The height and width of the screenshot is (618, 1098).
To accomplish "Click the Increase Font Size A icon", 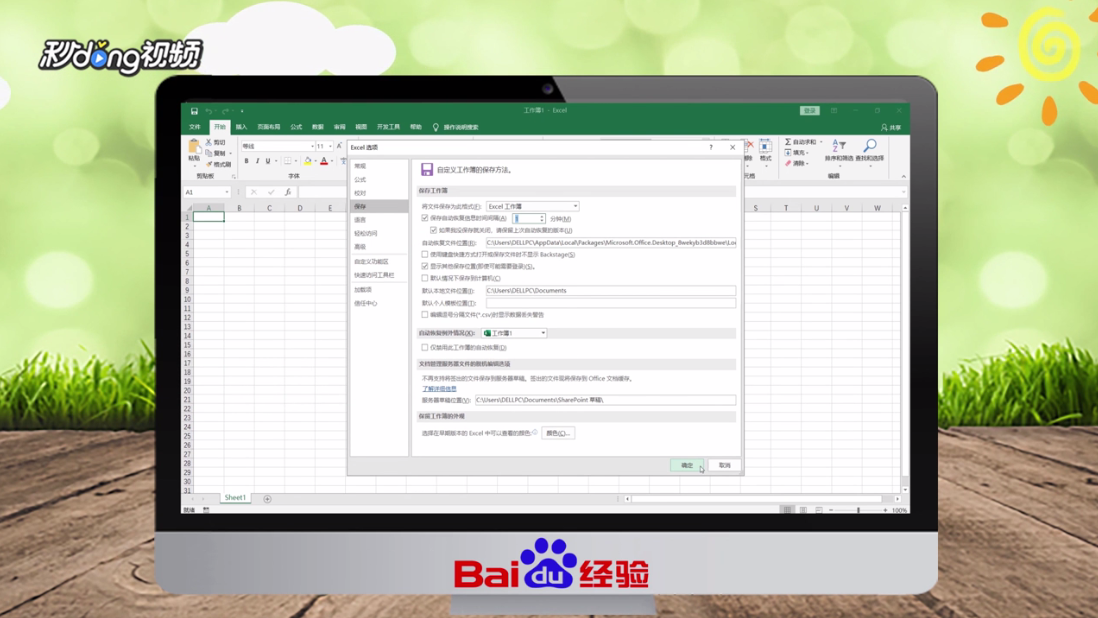I will 340,146.
